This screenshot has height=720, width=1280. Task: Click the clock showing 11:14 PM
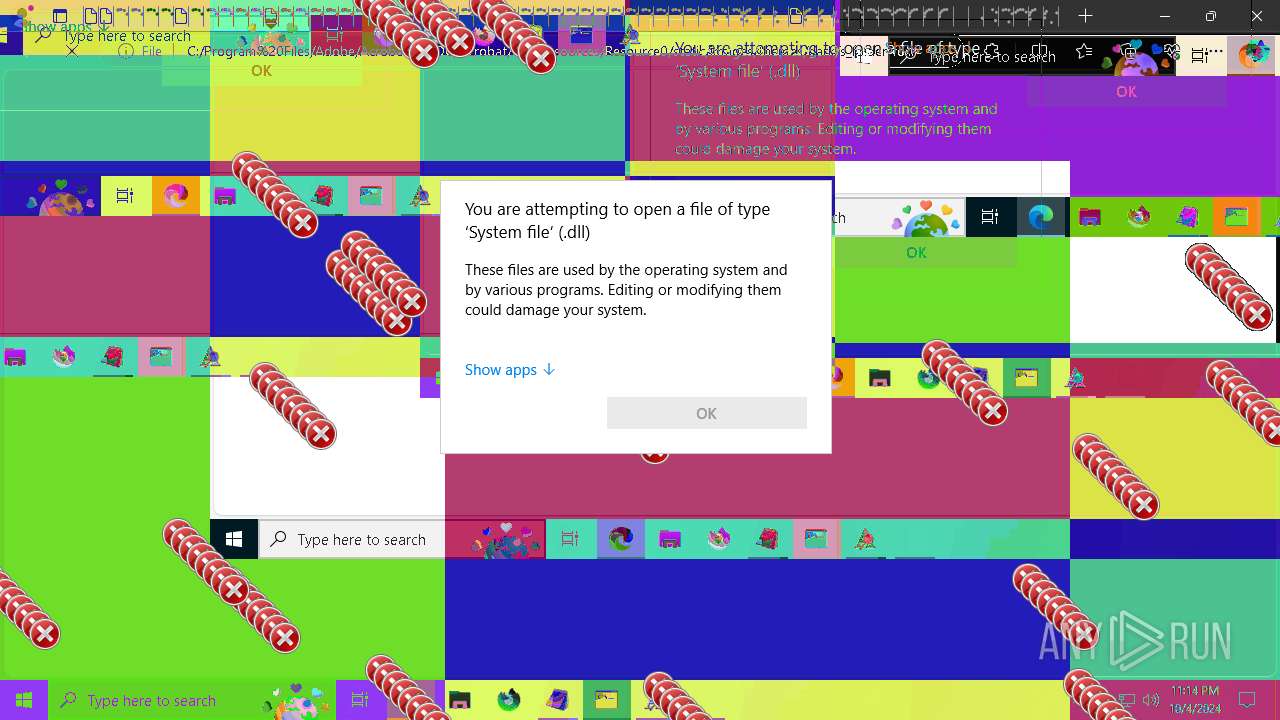(x=1195, y=699)
